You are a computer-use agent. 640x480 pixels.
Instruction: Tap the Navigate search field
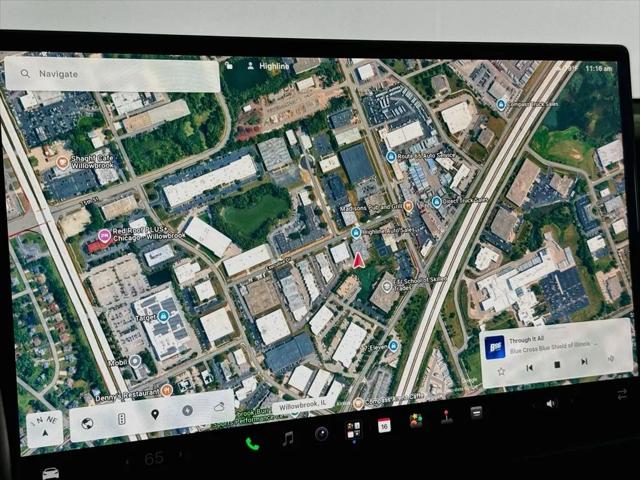tap(112, 74)
